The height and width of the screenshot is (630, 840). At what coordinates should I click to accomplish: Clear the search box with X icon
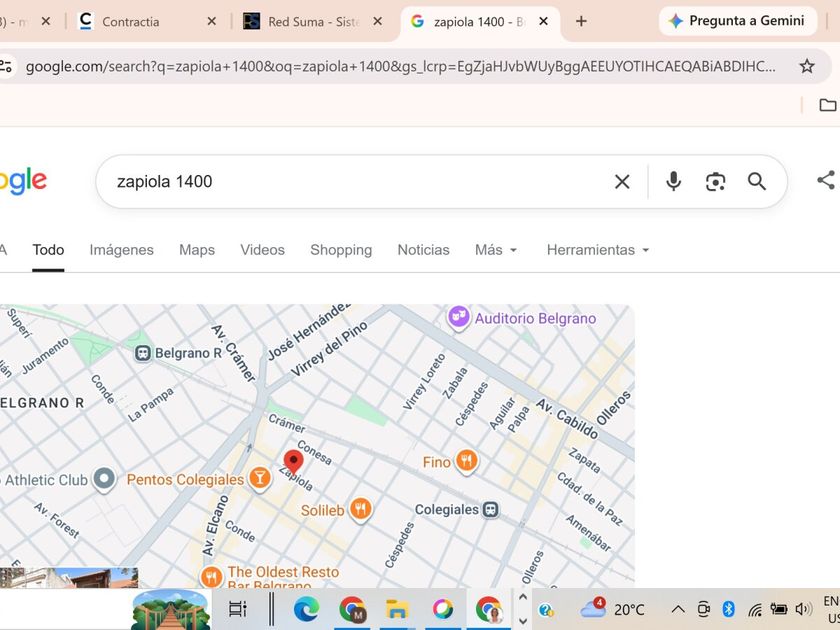[622, 182]
